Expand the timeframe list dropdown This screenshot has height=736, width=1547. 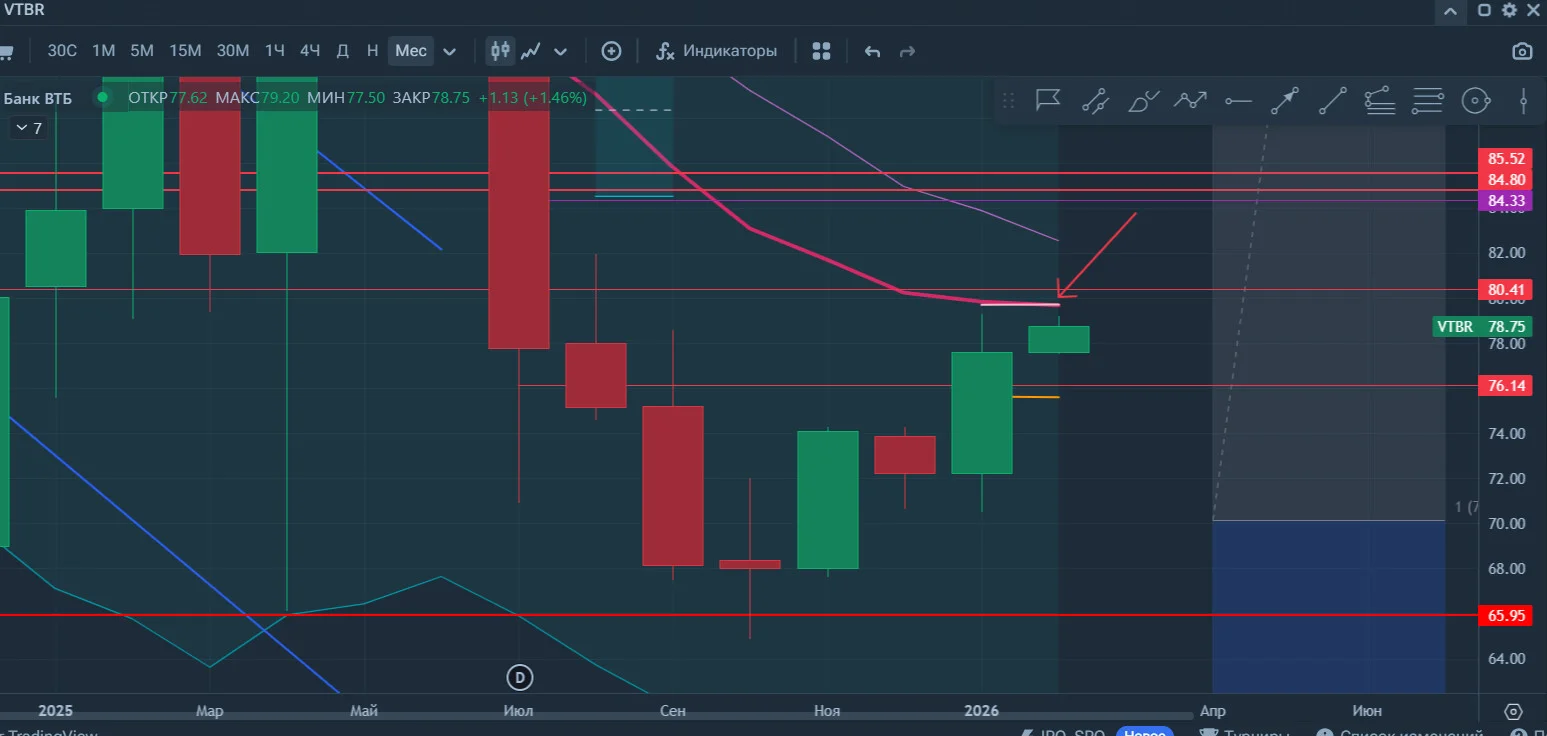[450, 51]
